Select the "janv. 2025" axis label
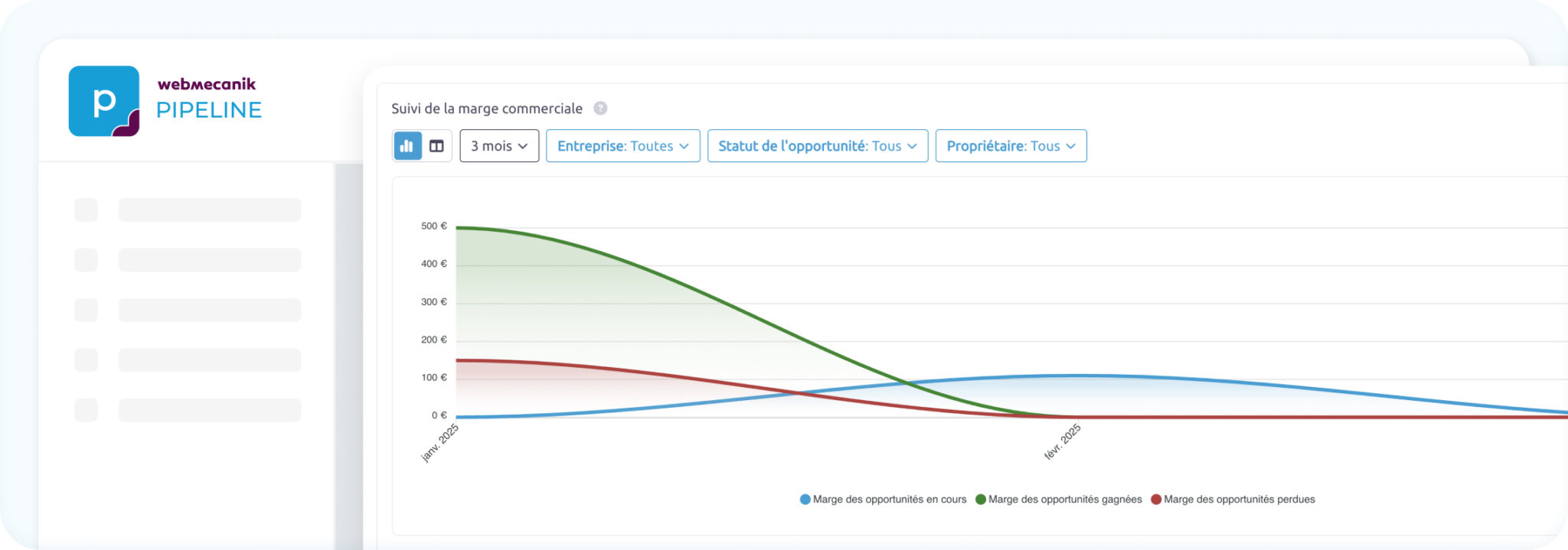The height and width of the screenshot is (550, 1568). click(440, 442)
